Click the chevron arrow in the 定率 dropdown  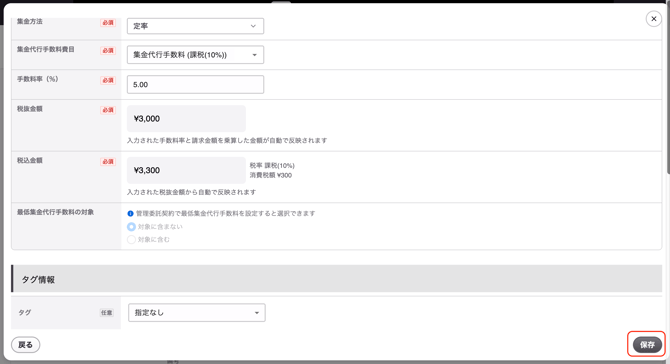pos(253,26)
